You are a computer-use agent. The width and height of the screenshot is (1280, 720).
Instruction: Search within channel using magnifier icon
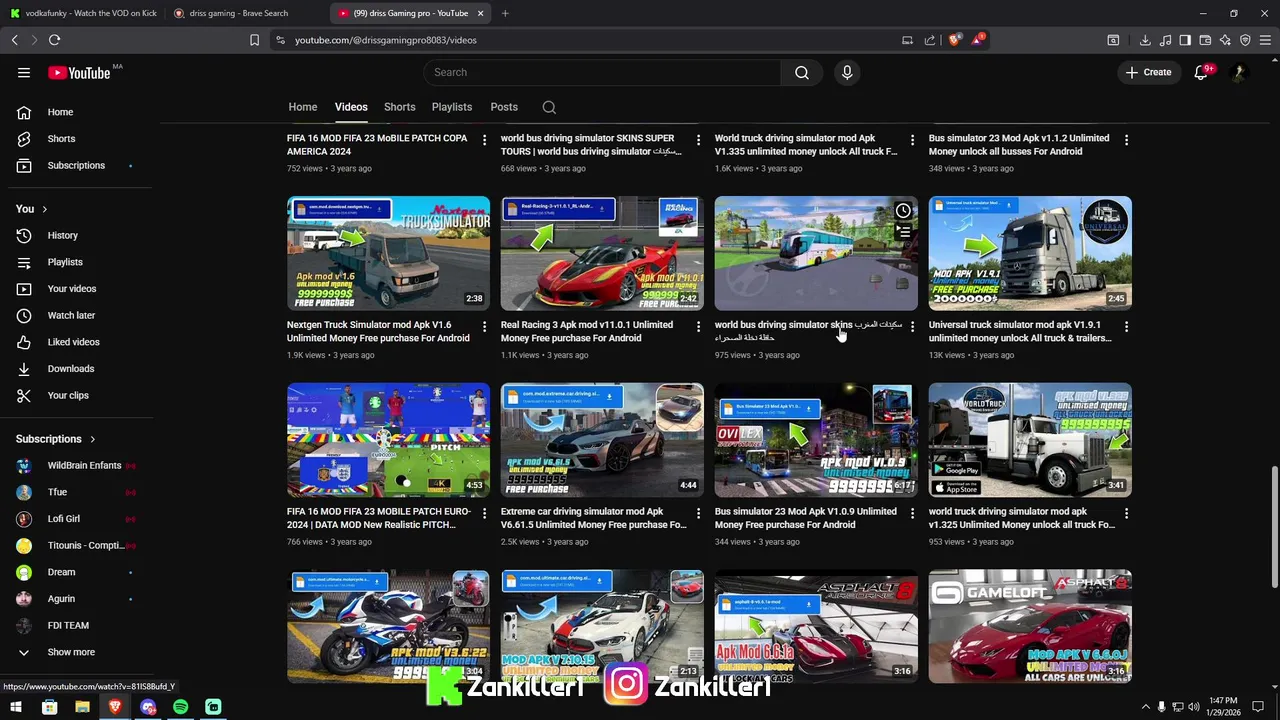(x=549, y=107)
